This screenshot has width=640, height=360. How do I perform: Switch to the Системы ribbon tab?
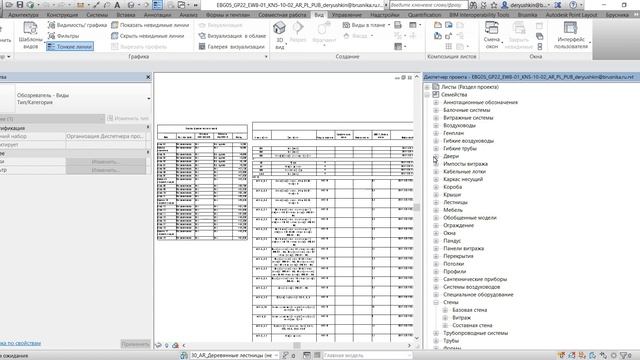[x=97, y=15]
